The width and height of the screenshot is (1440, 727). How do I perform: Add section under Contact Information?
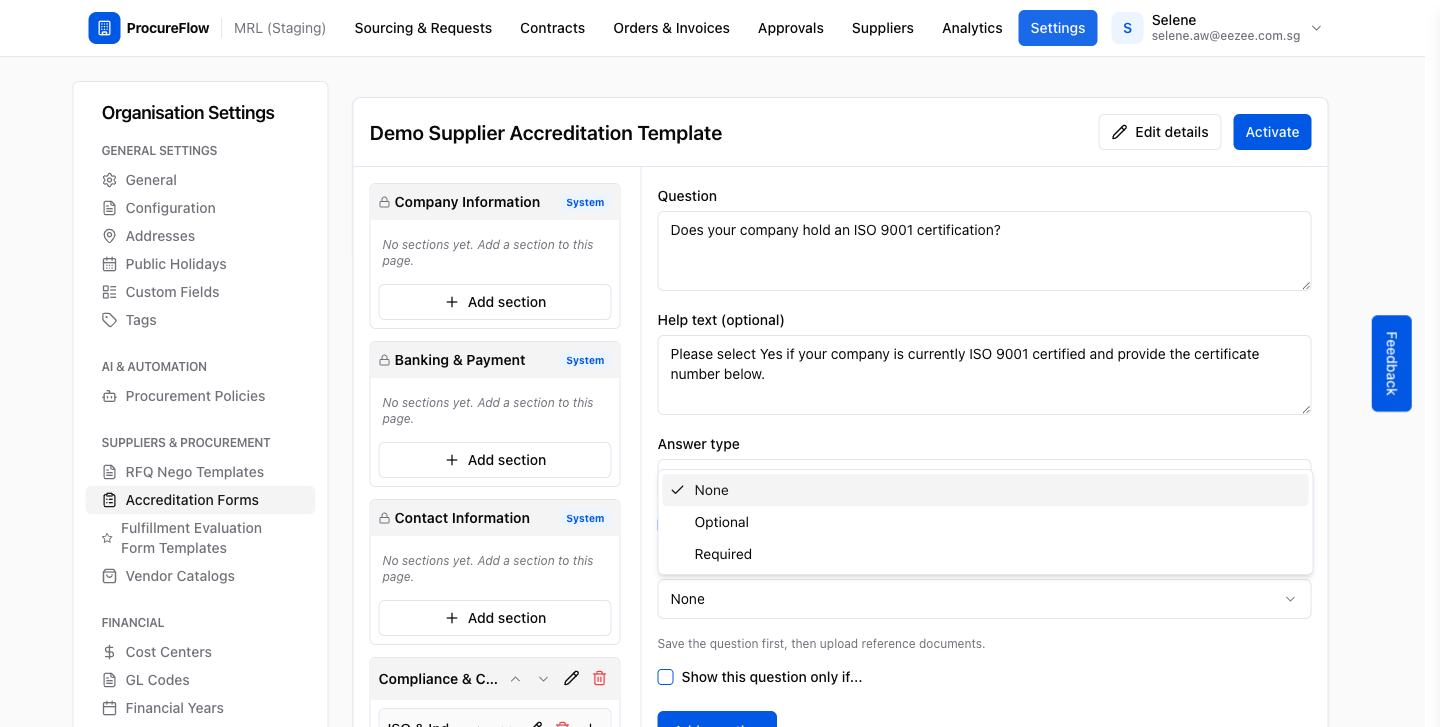click(x=495, y=618)
